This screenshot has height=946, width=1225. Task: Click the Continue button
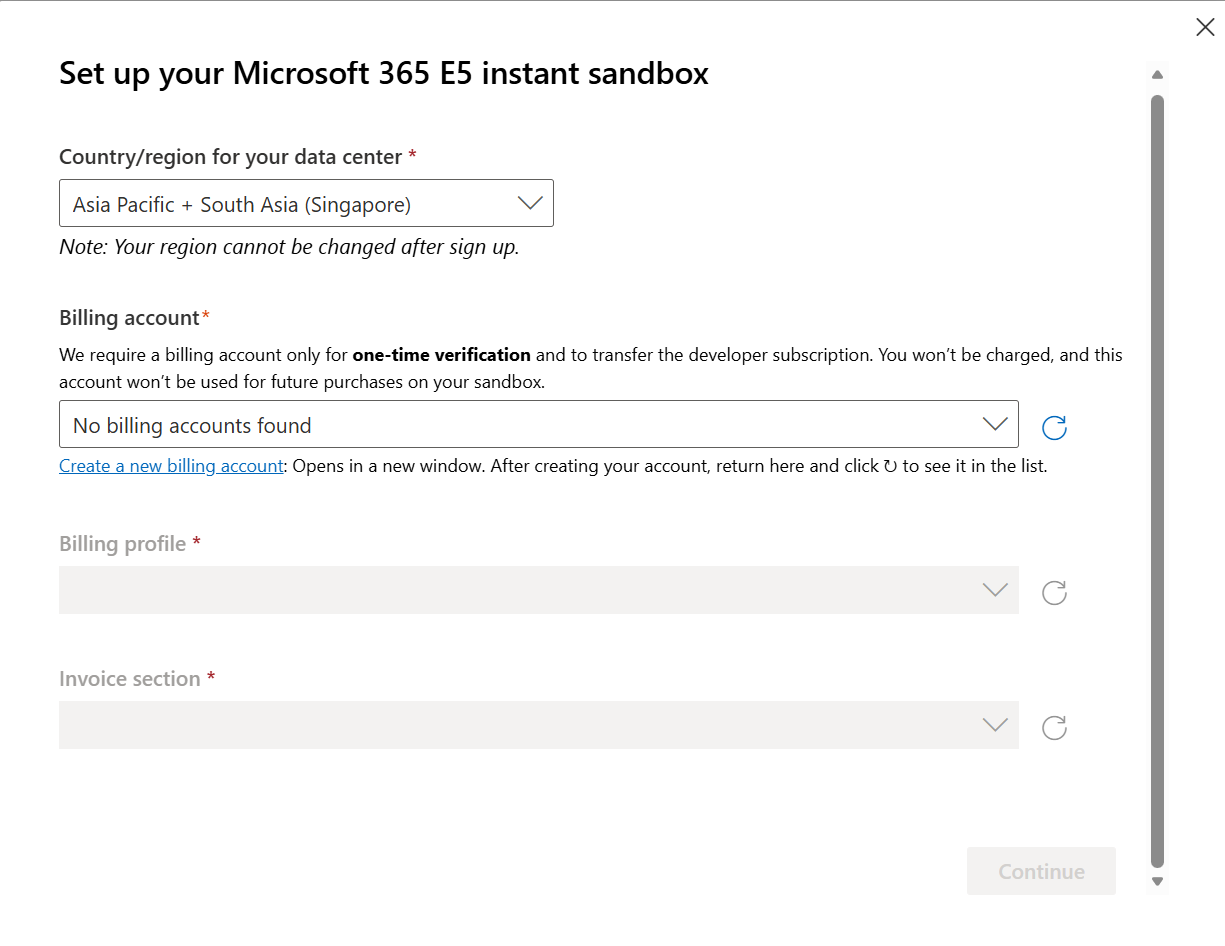pos(1041,871)
